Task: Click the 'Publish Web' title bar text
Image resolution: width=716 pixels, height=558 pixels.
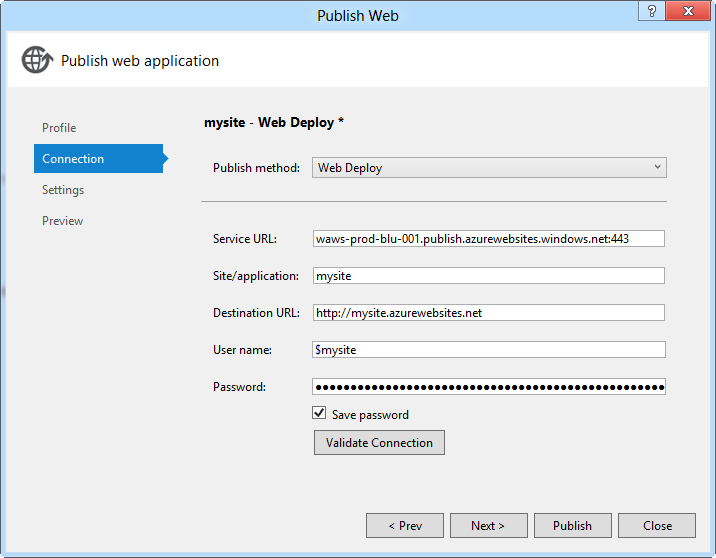Action: (x=358, y=16)
